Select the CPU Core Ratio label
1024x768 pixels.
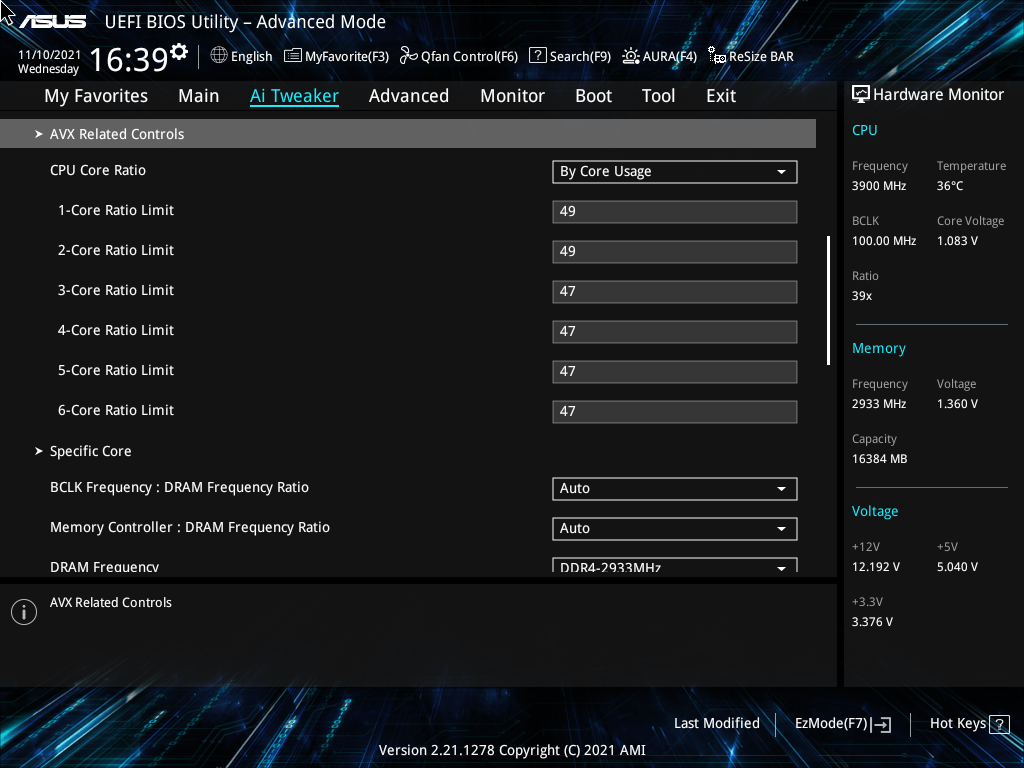tap(98, 170)
